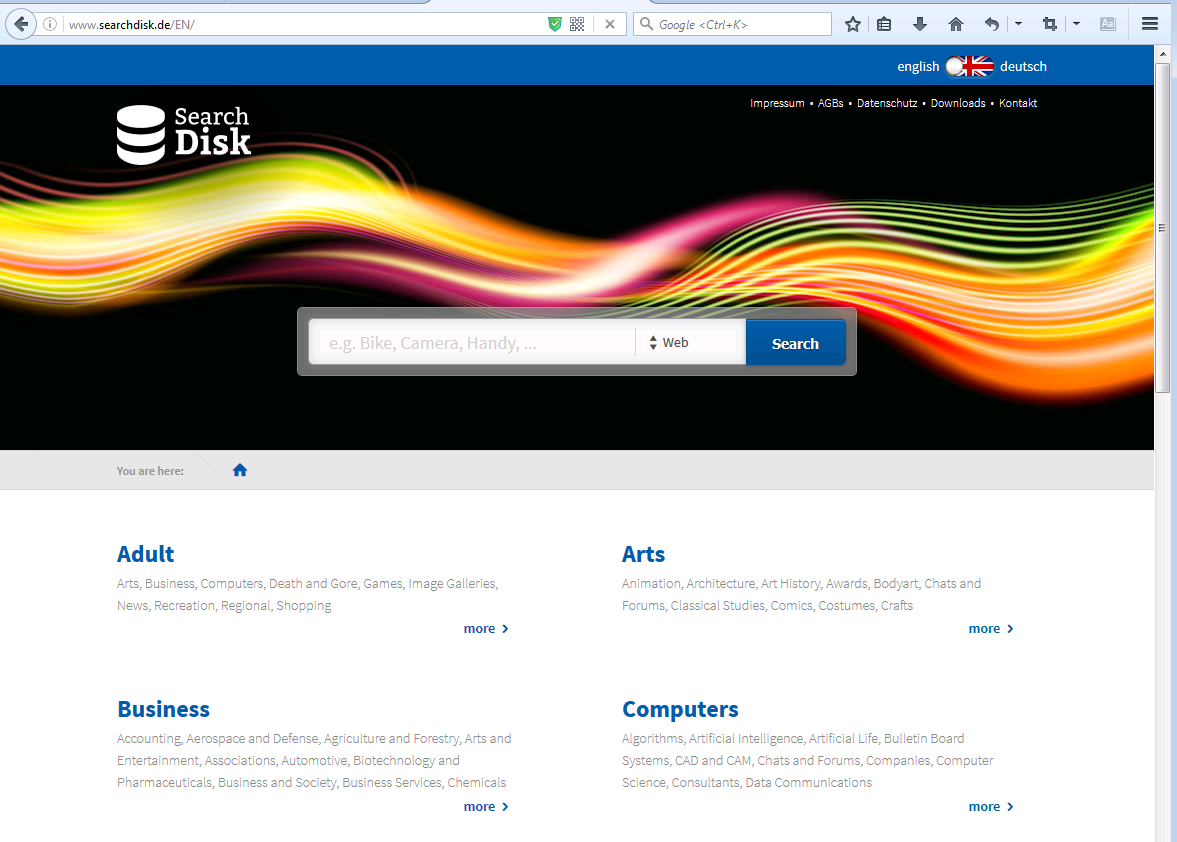The image size is (1177, 842).
Task: Click 'Consultants' in Computers list
Action: click(705, 782)
